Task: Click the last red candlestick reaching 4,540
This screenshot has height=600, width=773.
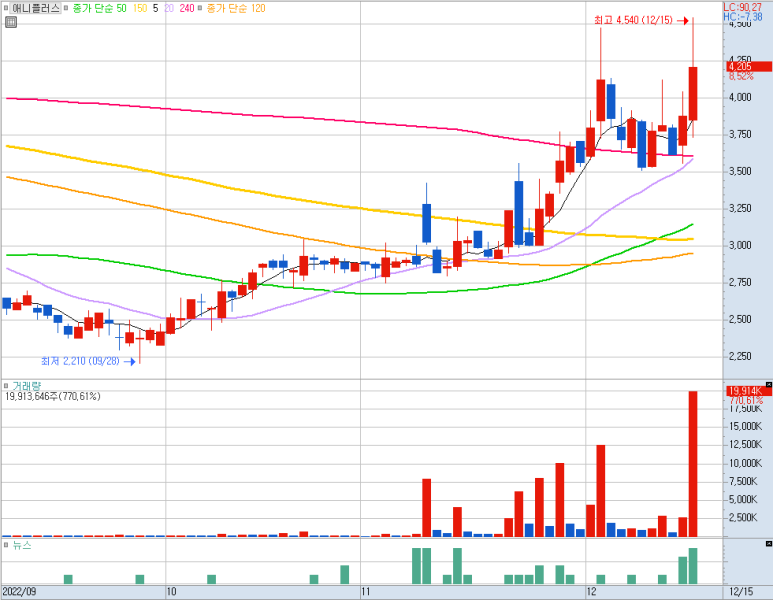Action: coord(693,94)
